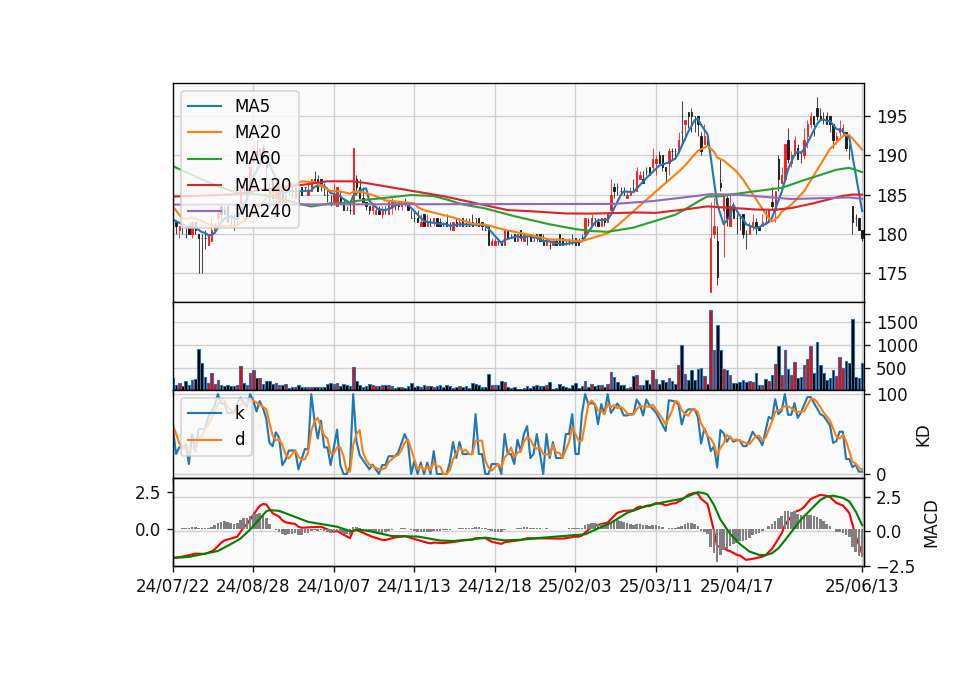The height and width of the screenshot is (690, 960).
Task: Click the MA5 legend label
Action: (x=252, y=106)
